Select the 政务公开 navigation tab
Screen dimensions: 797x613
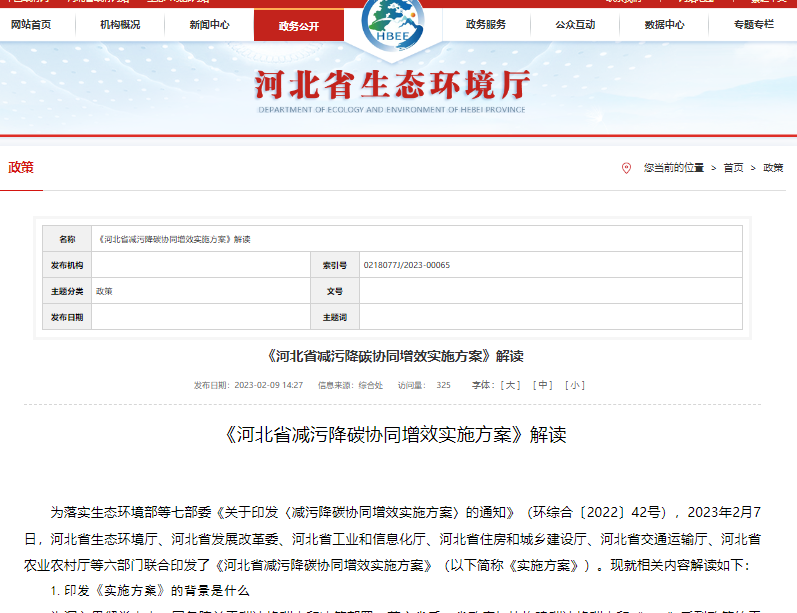pos(299,25)
